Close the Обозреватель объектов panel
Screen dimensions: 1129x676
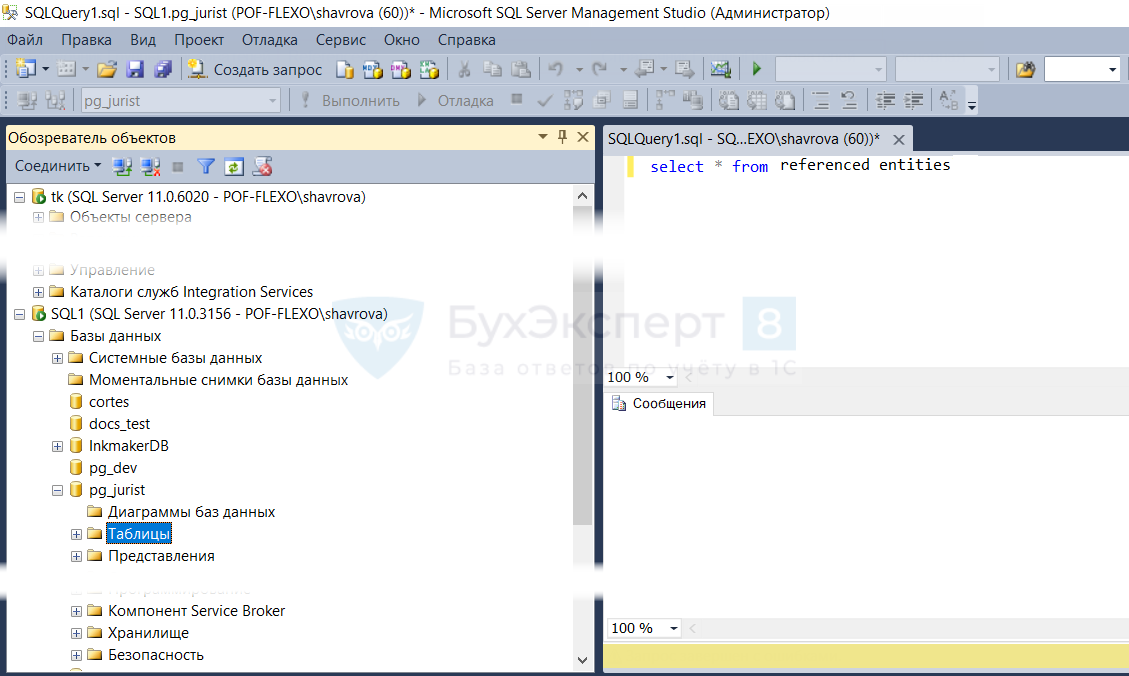(x=583, y=137)
